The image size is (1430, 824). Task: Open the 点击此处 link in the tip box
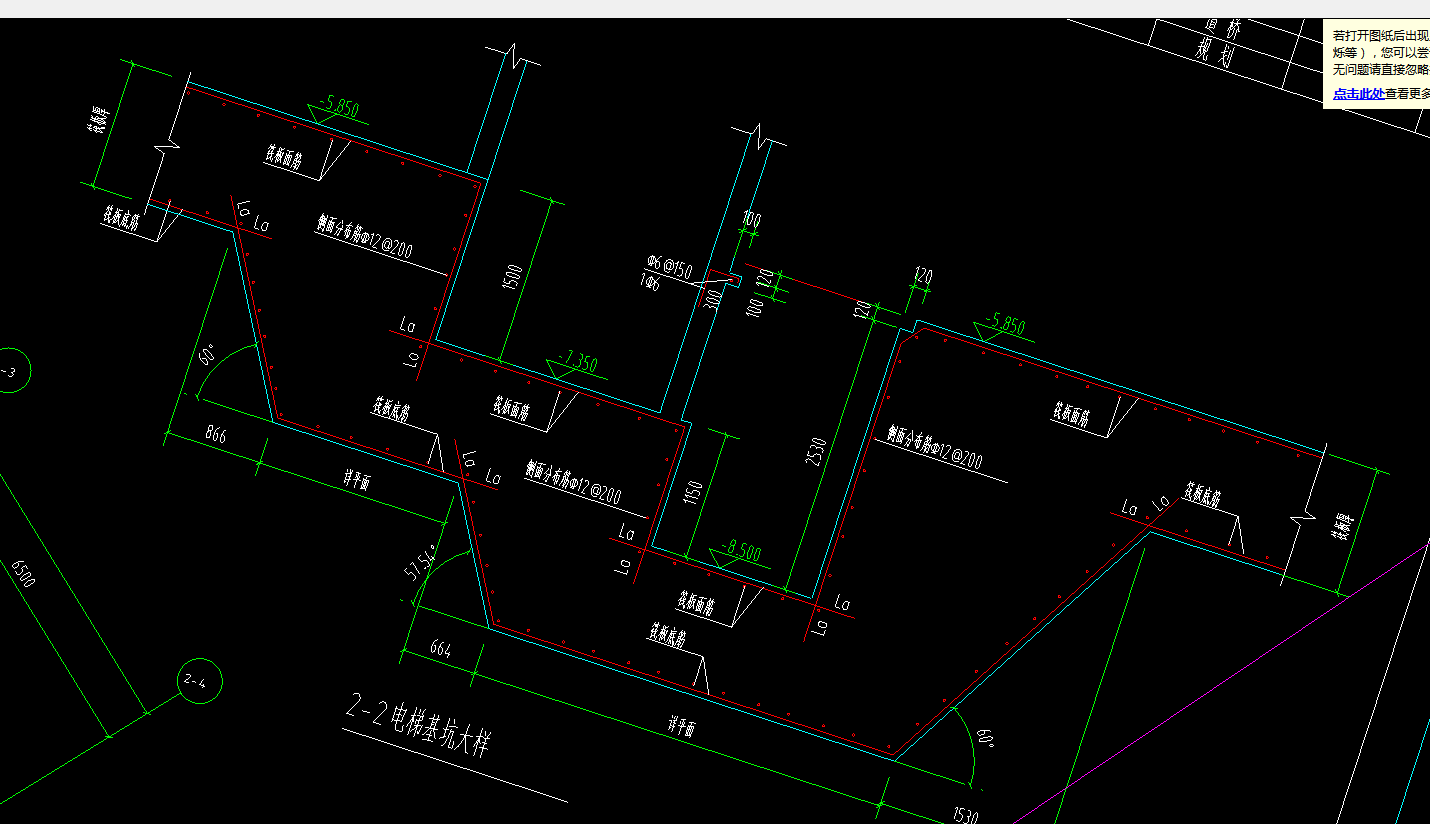(1358, 94)
